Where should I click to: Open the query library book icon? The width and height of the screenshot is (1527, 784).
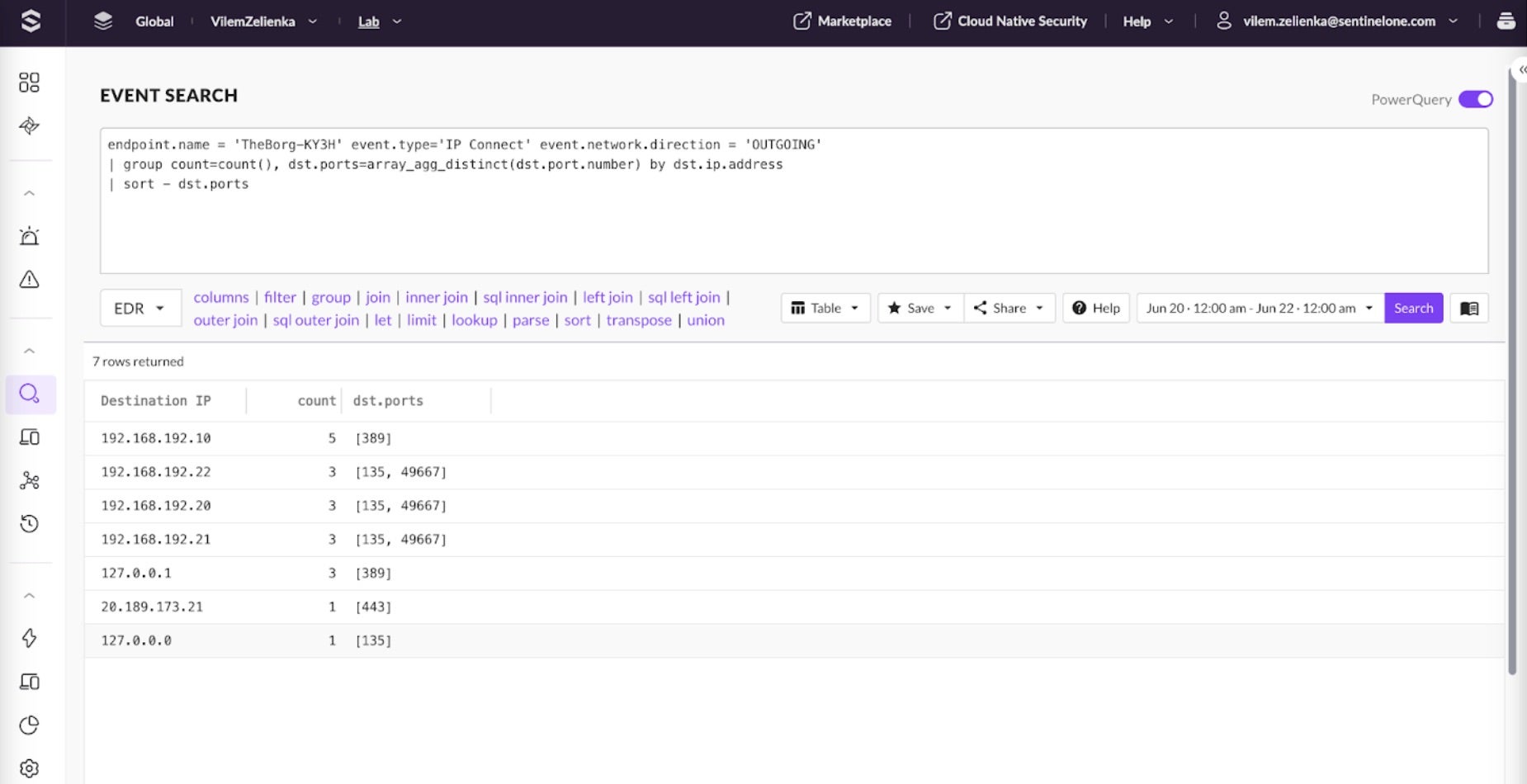point(1469,308)
